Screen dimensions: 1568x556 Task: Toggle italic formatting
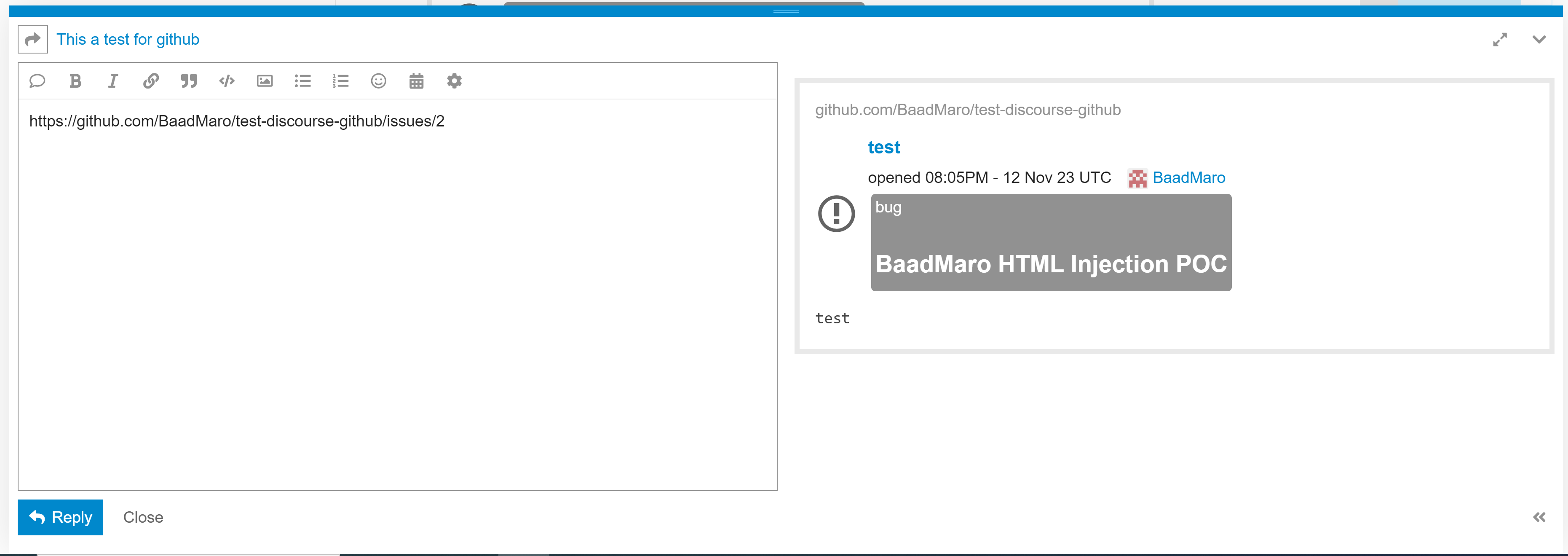113,81
